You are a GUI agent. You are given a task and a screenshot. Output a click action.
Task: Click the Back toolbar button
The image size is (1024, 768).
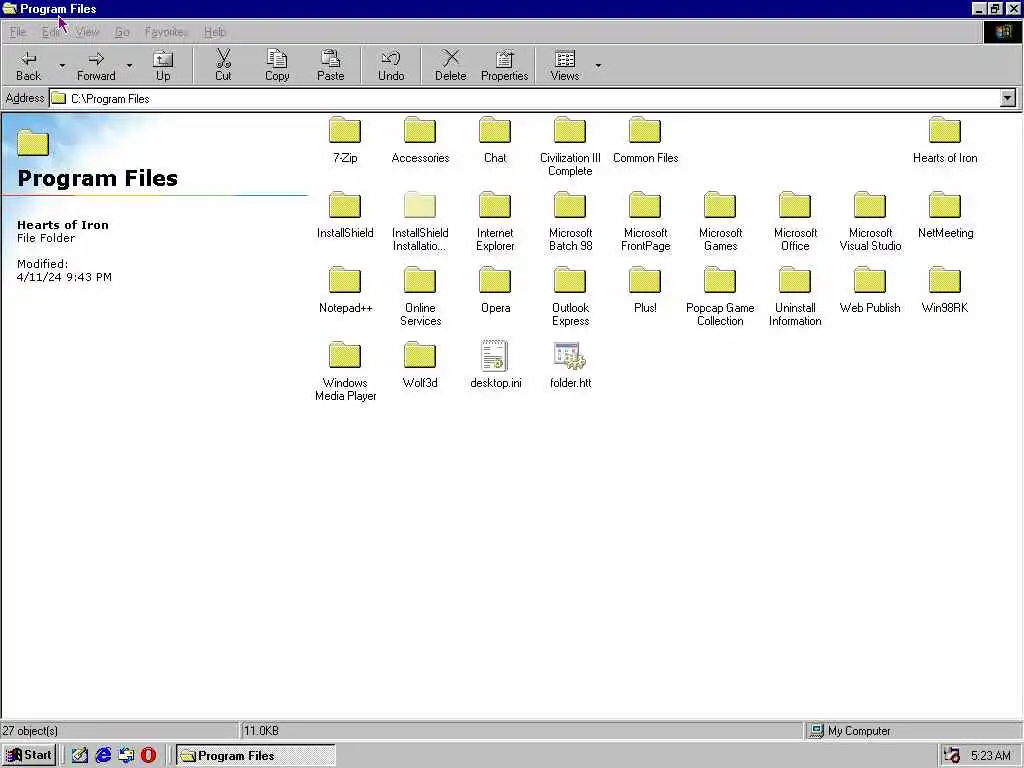click(x=29, y=65)
